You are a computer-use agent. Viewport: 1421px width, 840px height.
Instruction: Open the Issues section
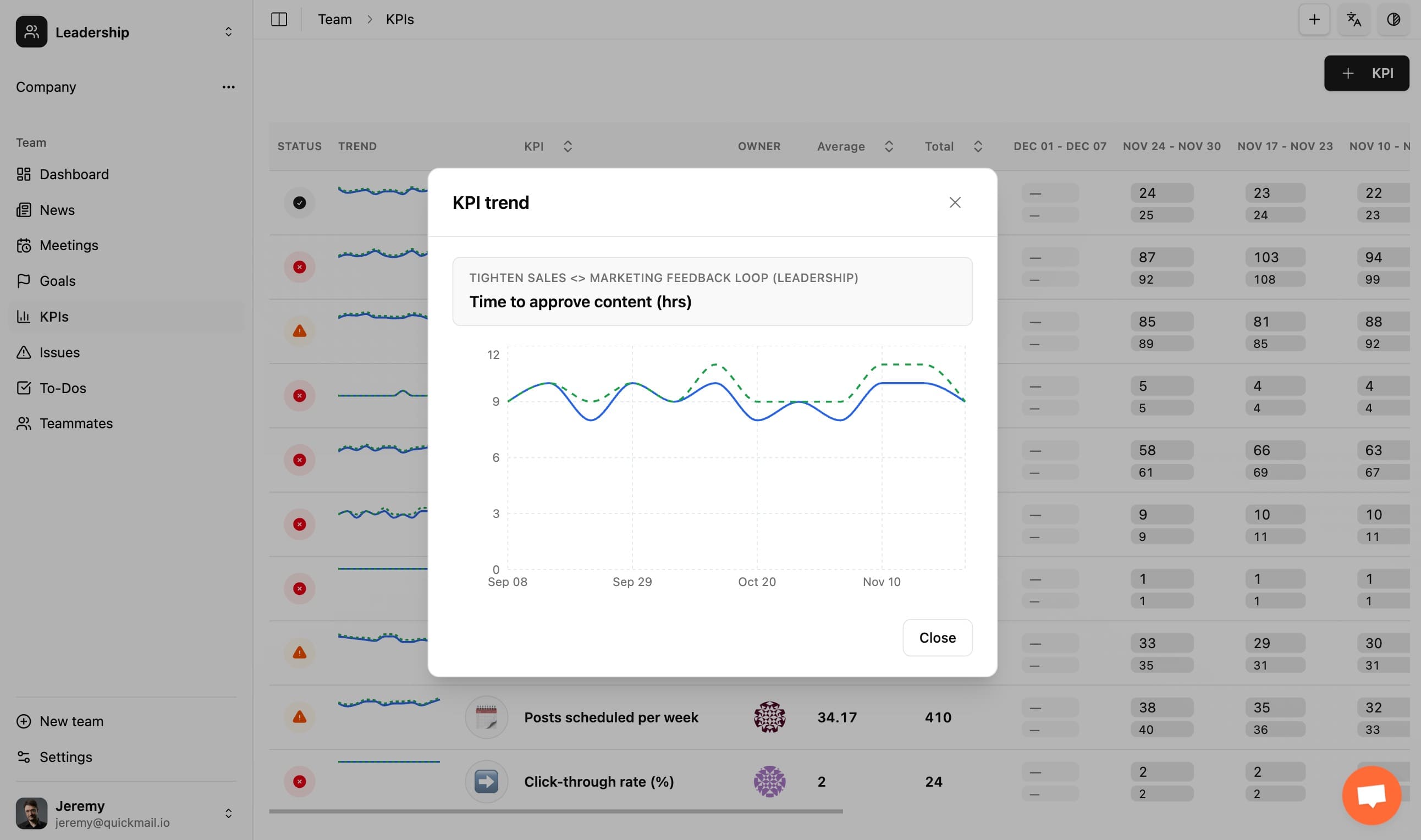pos(59,352)
